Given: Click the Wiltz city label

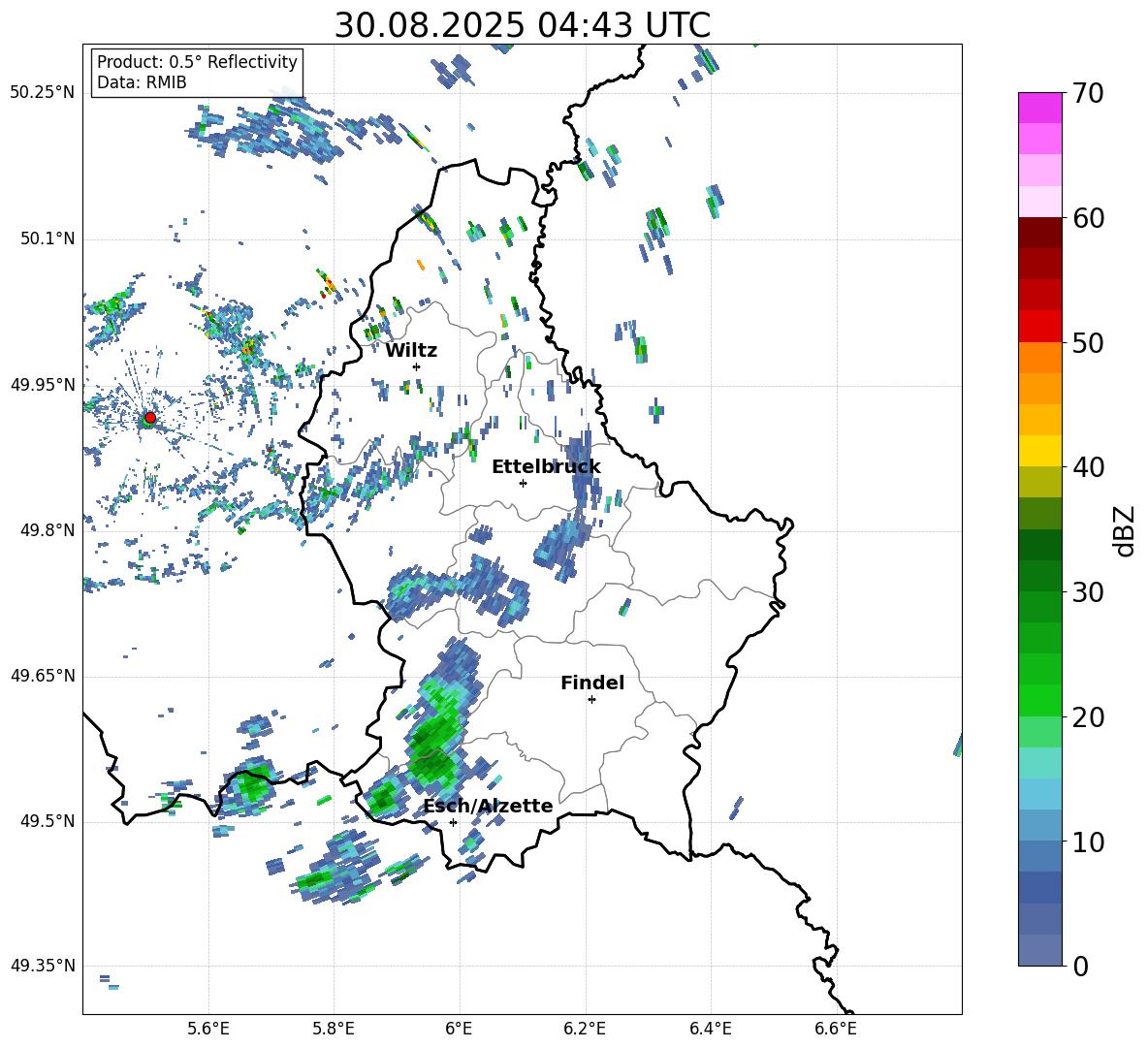Looking at the screenshot, I should 411,351.
